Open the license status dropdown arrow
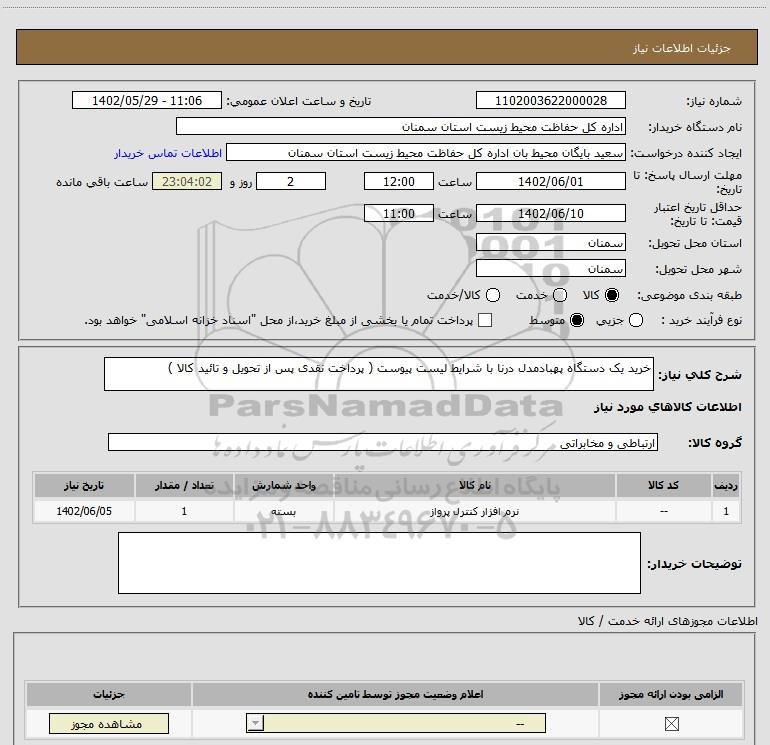Image resolution: width=770 pixels, height=745 pixels. pyautogui.click(x=257, y=724)
